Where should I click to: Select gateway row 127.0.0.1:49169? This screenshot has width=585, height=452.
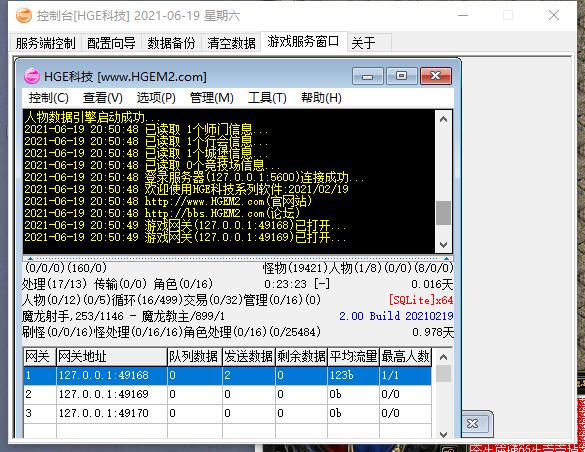pyautogui.click(x=227, y=394)
